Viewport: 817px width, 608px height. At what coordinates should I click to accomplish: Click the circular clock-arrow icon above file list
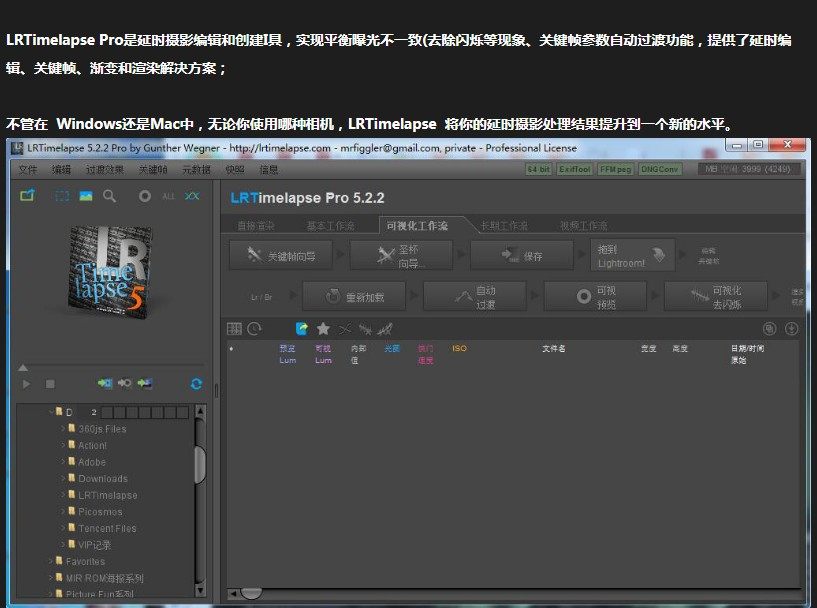(254, 328)
